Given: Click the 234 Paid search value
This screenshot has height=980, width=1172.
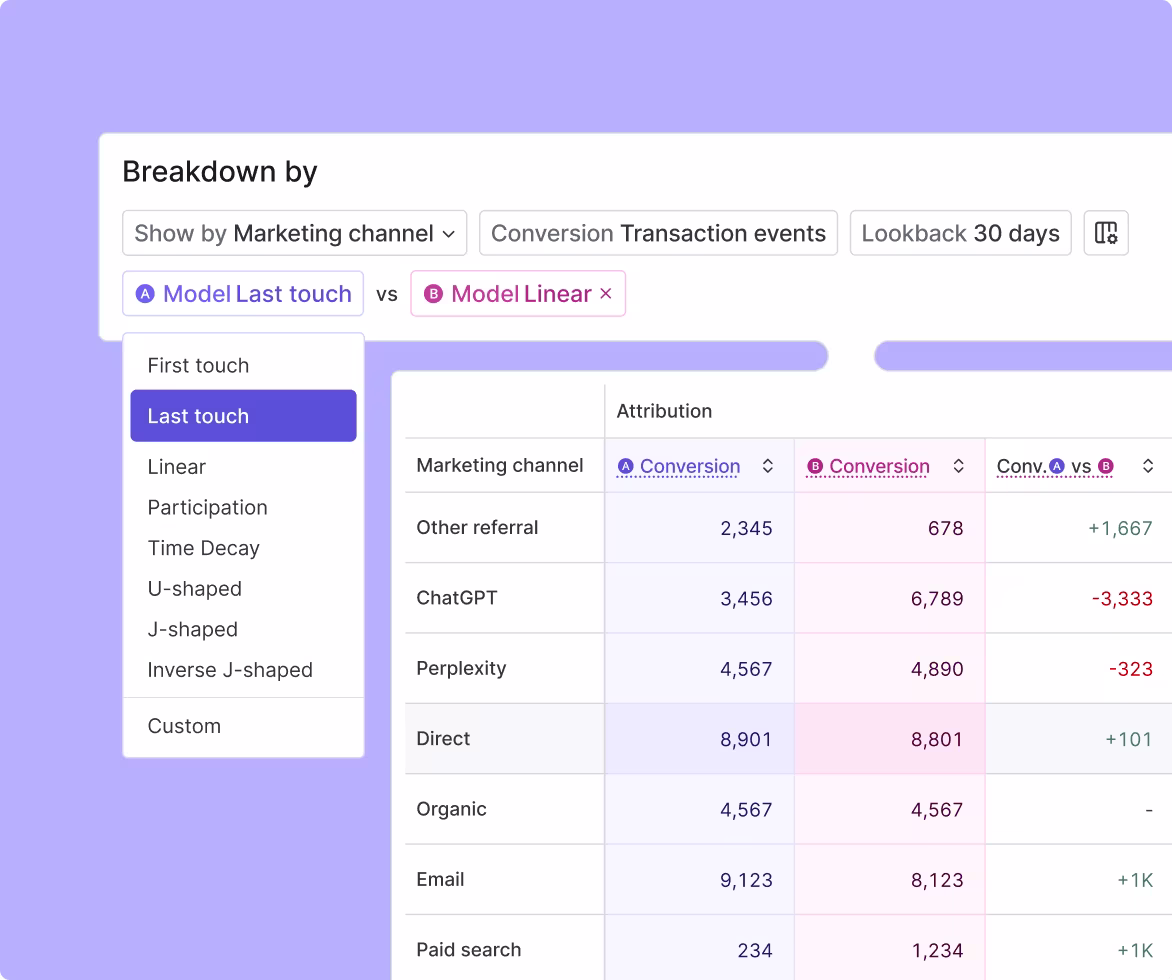Looking at the screenshot, I should tap(755, 950).
